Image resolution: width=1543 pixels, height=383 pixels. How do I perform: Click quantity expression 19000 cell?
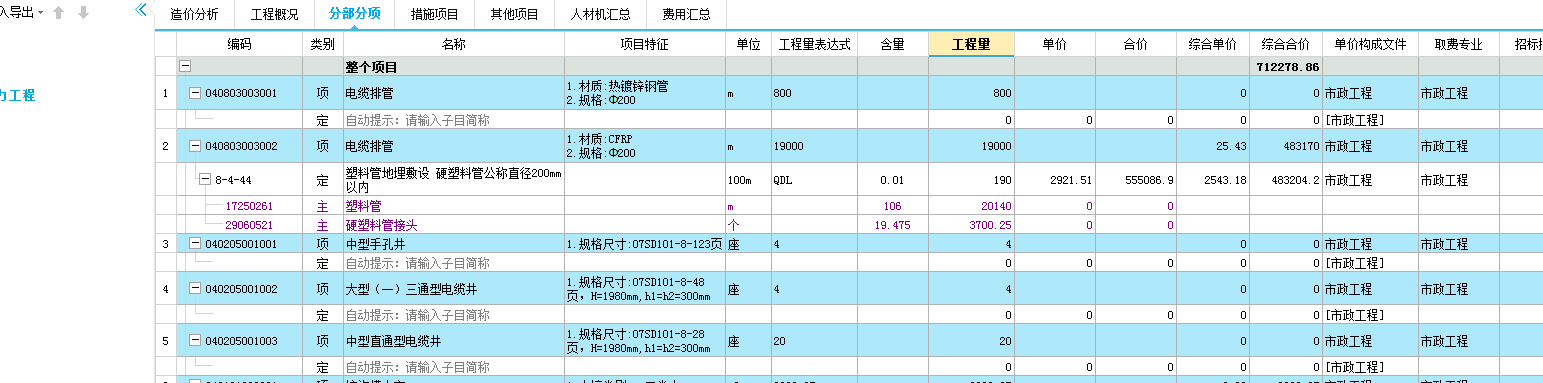[x=814, y=146]
